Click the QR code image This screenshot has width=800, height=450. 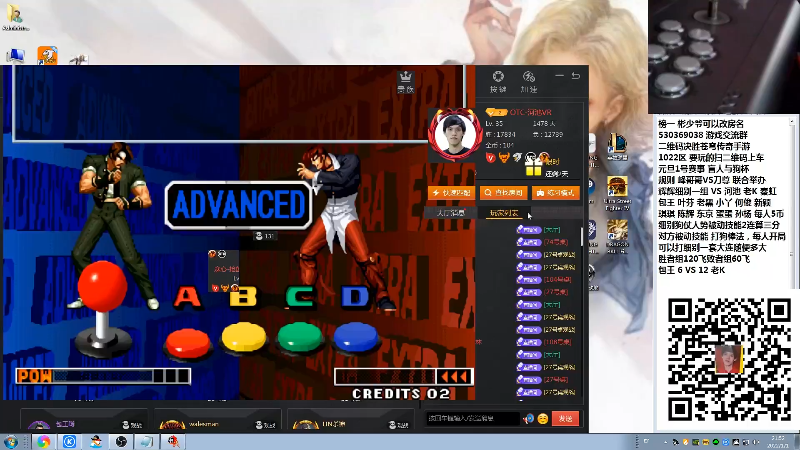tap(729, 360)
